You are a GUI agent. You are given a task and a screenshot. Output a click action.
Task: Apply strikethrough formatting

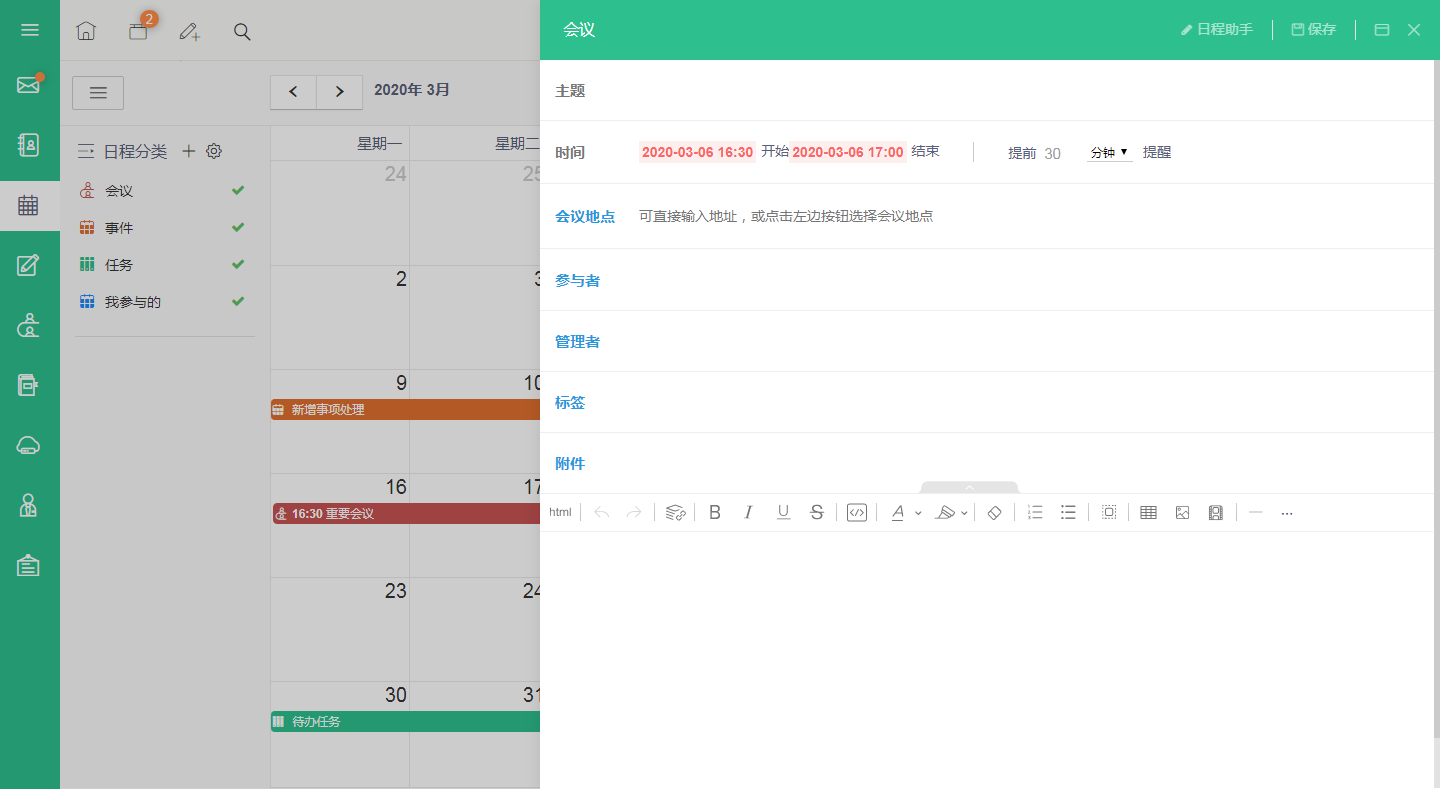(x=817, y=512)
